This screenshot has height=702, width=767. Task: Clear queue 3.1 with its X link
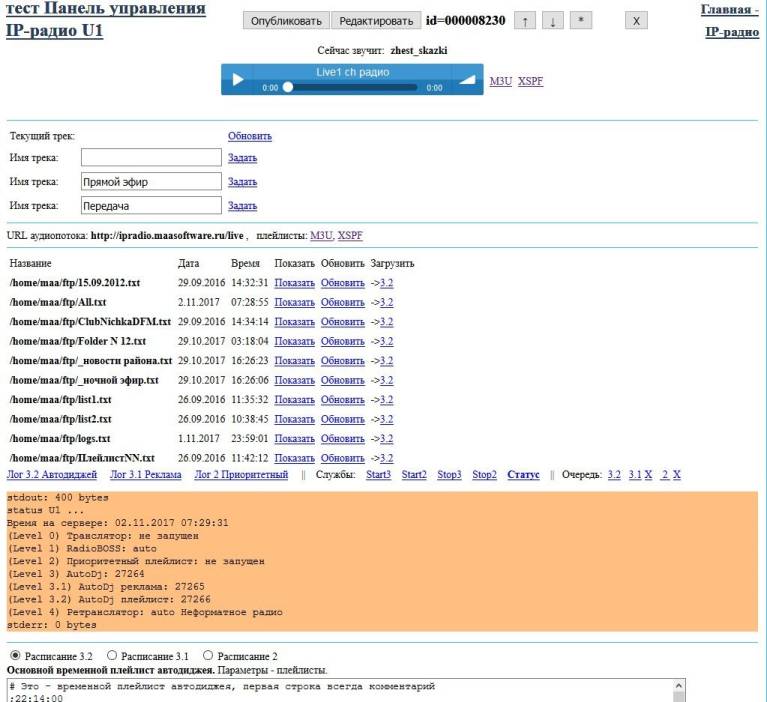click(648, 475)
